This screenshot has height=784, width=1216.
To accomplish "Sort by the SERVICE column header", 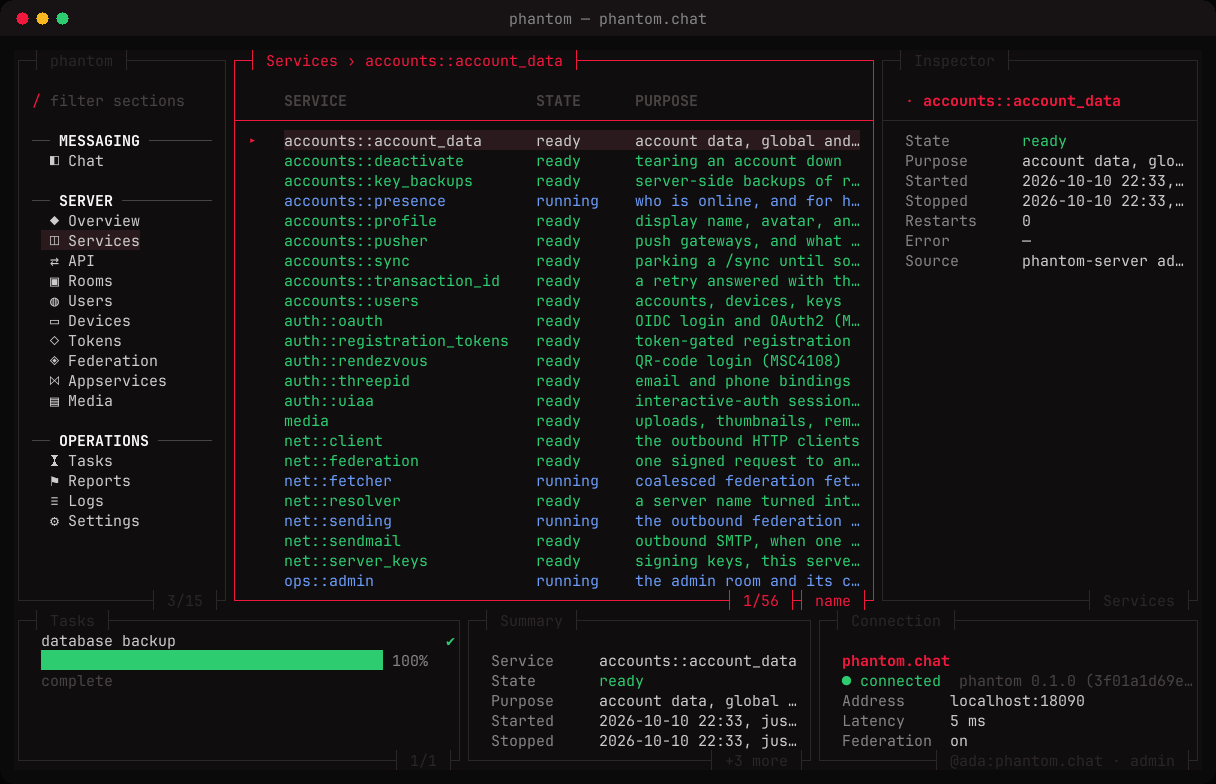I will tap(315, 101).
